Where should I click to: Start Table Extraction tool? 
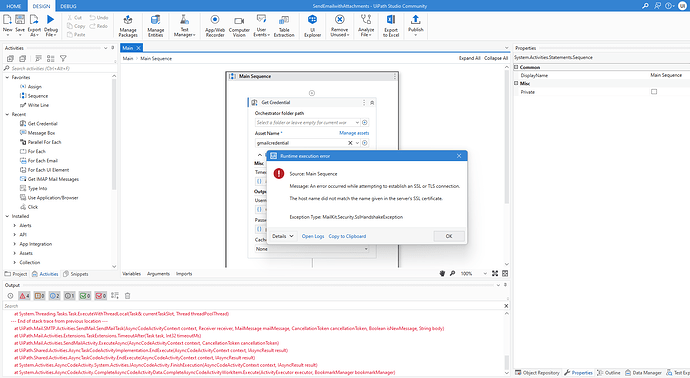[x=284, y=26]
